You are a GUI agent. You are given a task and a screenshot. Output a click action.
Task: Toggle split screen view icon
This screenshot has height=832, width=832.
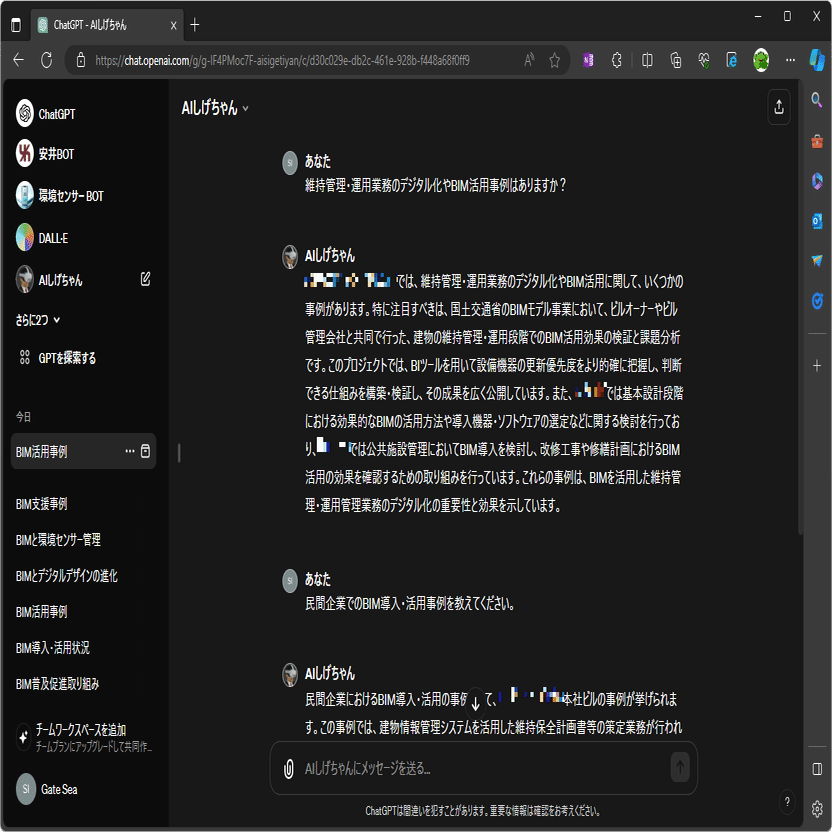tap(647, 60)
